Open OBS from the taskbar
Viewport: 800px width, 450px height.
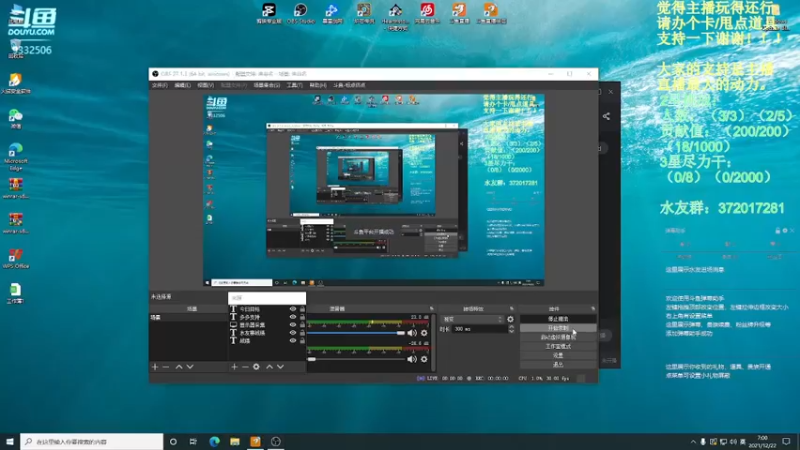[276, 441]
